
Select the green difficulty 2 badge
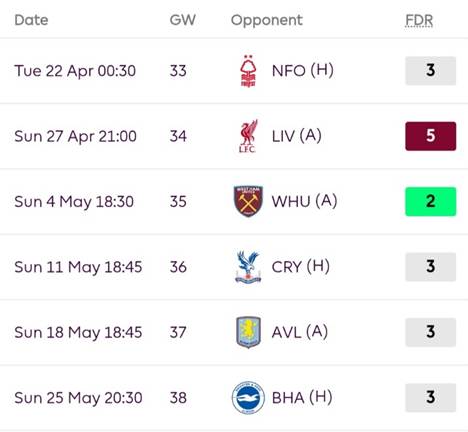[431, 202]
